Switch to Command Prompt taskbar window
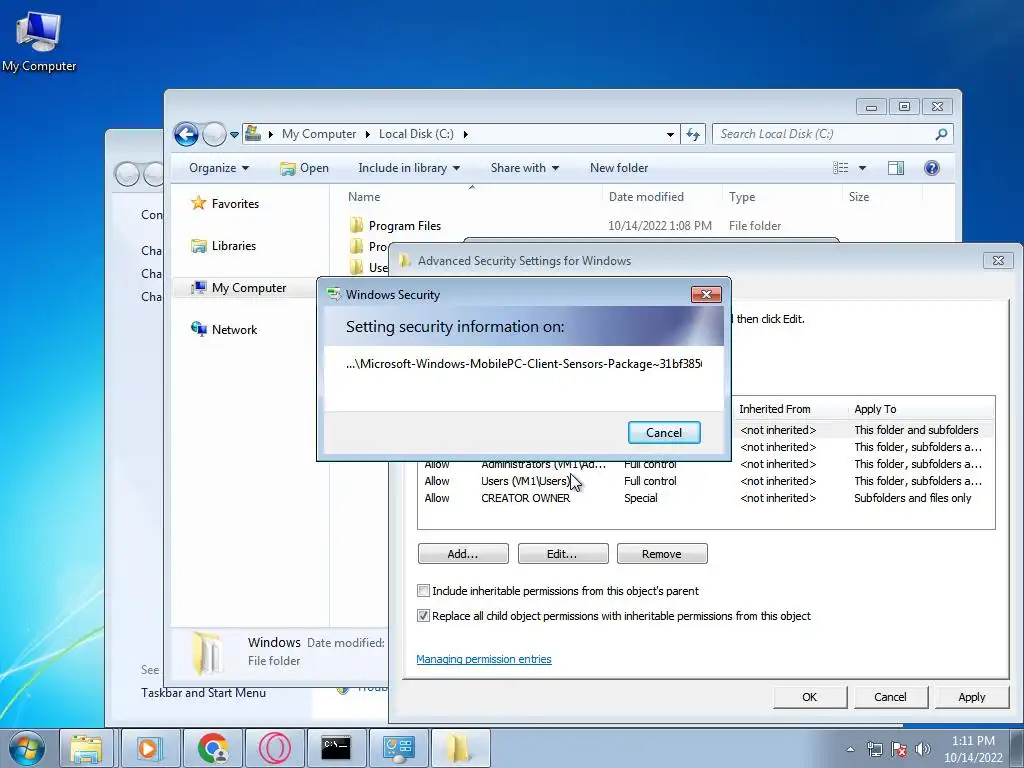This screenshot has width=1024, height=768. point(336,748)
